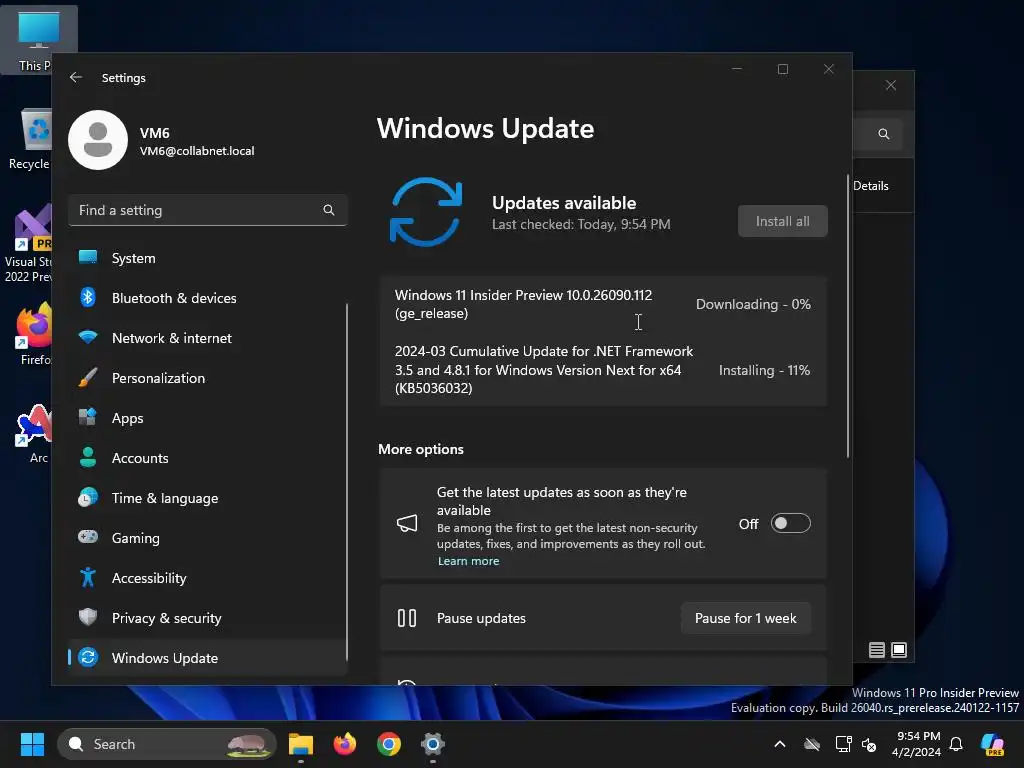Select the Arc desktop shortcut
The height and width of the screenshot is (768, 1024).
pos(35,434)
